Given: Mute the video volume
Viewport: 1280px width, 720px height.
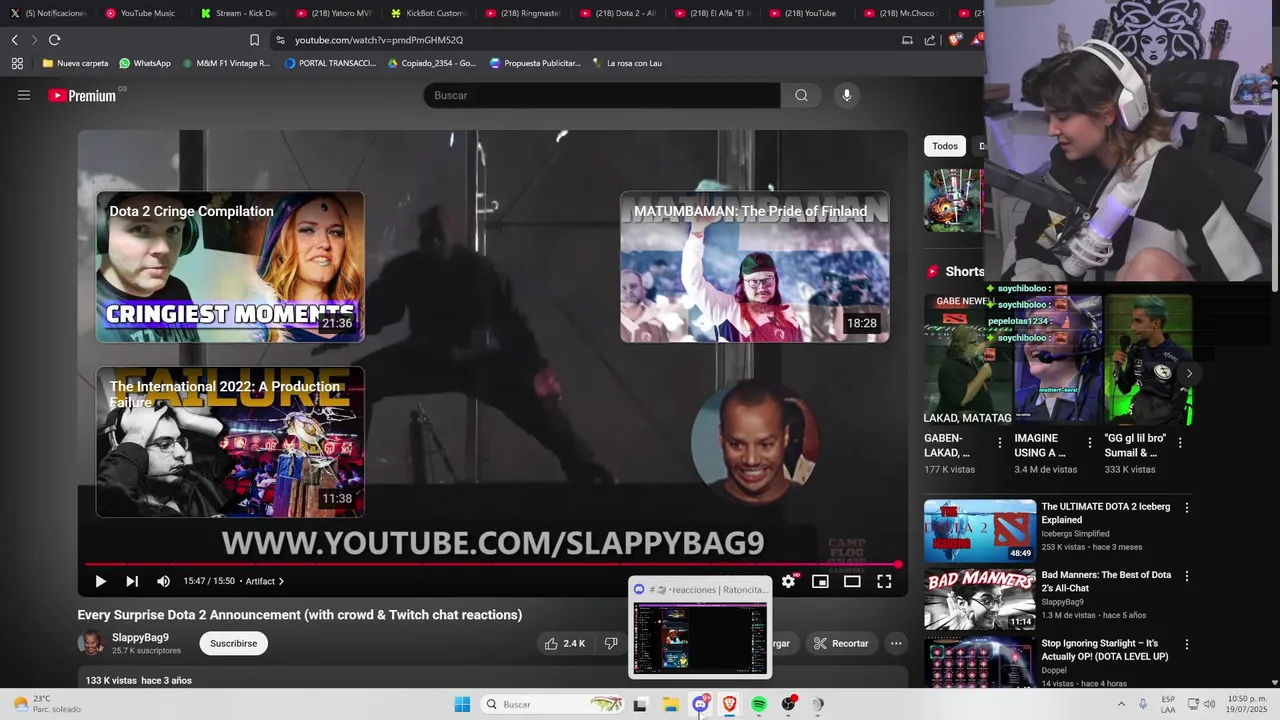Looking at the screenshot, I should pyautogui.click(x=163, y=581).
